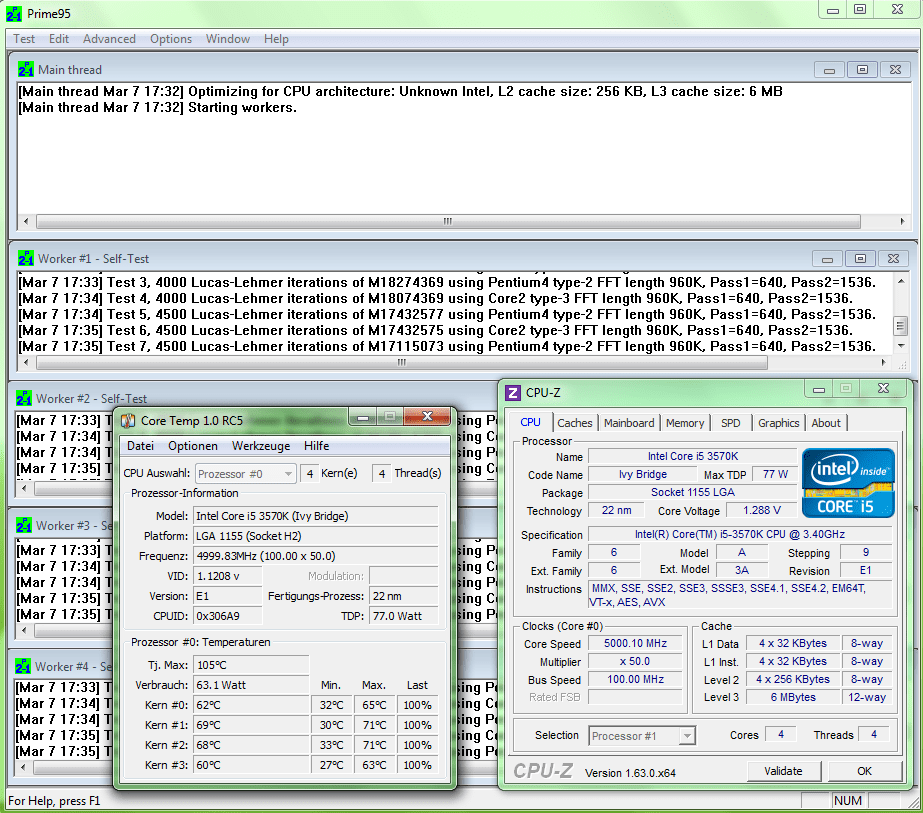Click the Main thread window icon

(25, 69)
